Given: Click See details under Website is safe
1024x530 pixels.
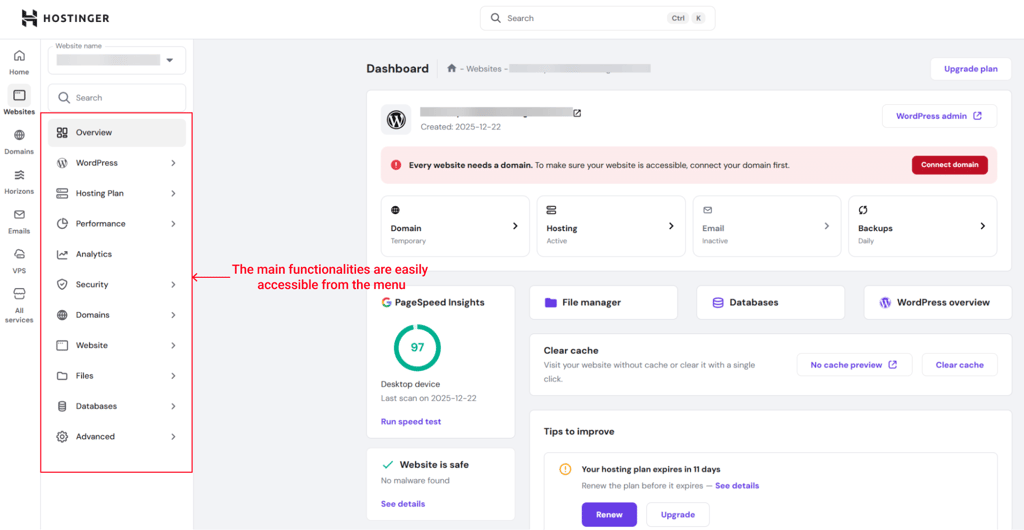Looking at the screenshot, I should [x=403, y=504].
